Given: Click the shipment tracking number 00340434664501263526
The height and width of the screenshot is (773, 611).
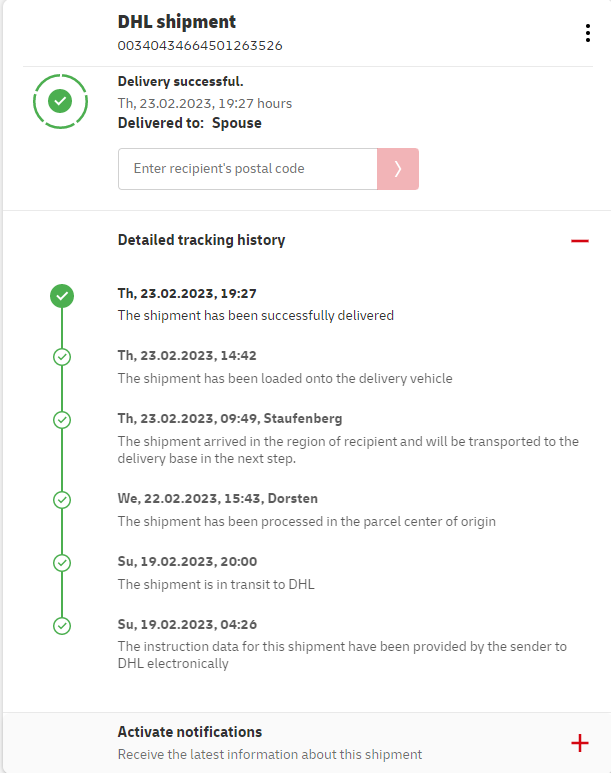Looking at the screenshot, I should point(200,45).
